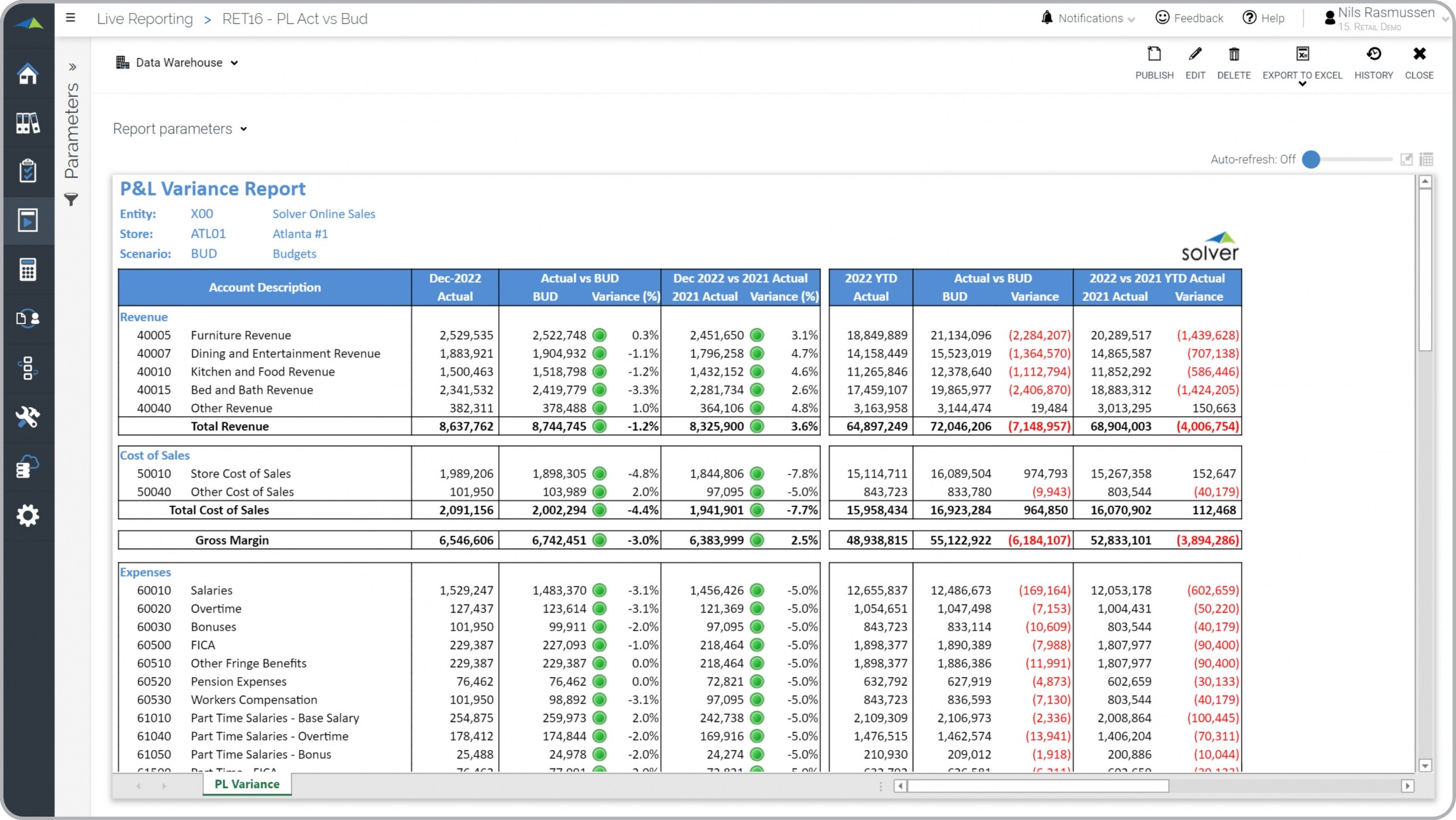1456x820 pixels.
Task: Click scroll down arrow of report
Action: tap(1425, 766)
